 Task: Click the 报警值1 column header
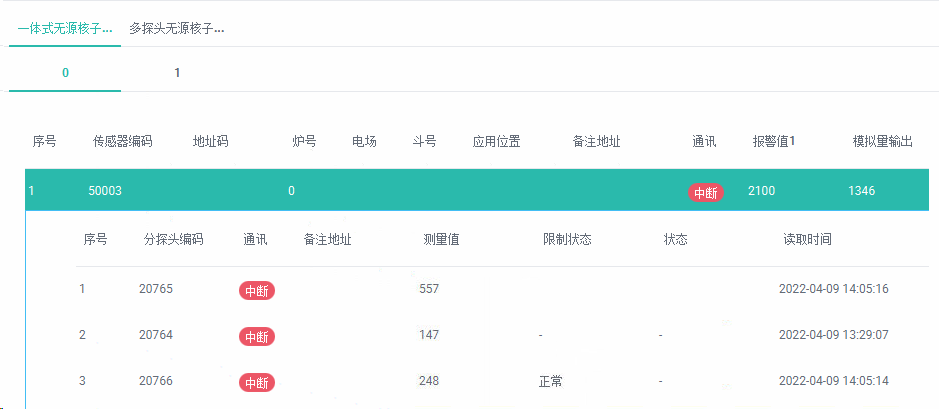[x=774, y=142]
